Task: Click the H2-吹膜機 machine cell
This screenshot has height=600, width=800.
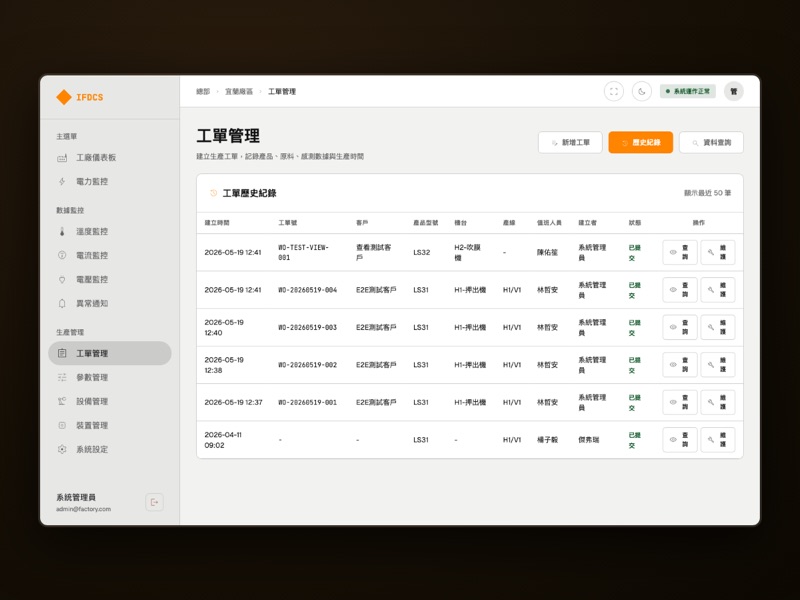Action: point(467,253)
